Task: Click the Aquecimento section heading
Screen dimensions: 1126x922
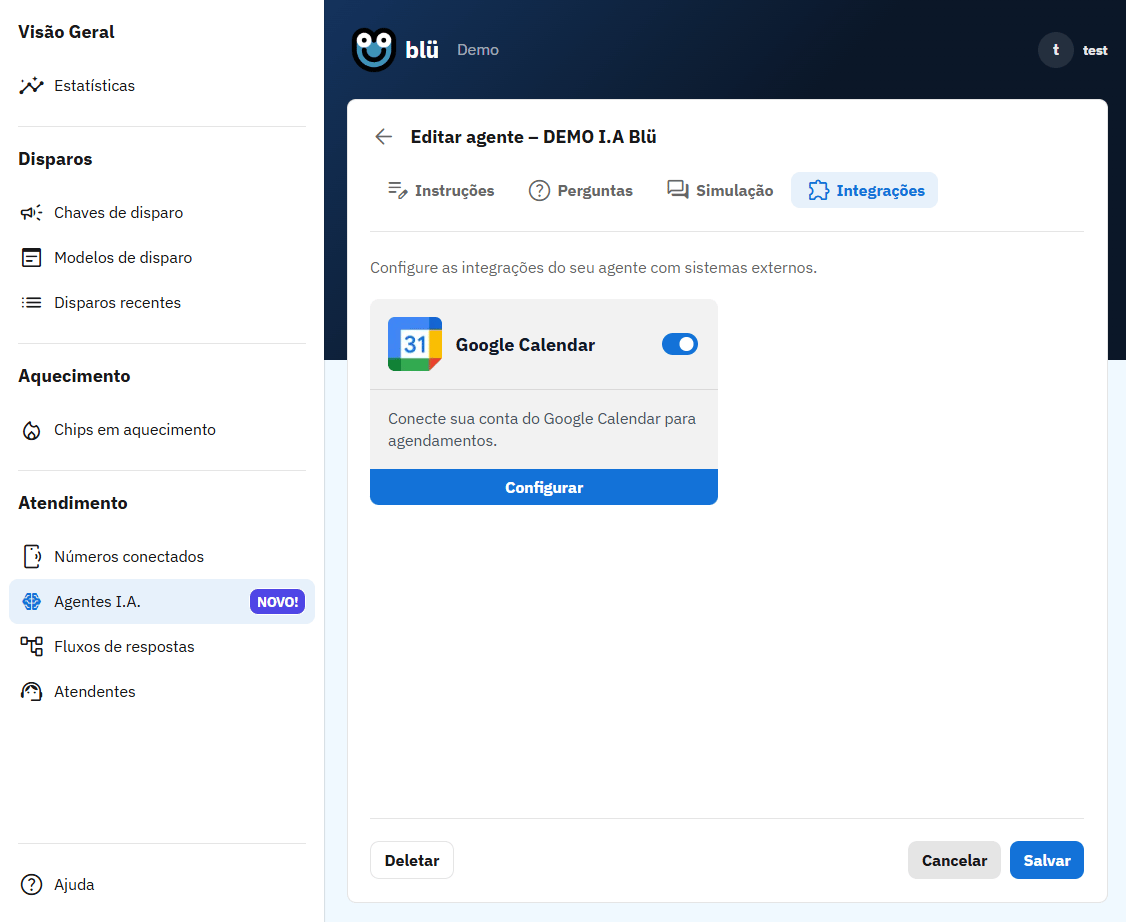Action: [x=74, y=376]
